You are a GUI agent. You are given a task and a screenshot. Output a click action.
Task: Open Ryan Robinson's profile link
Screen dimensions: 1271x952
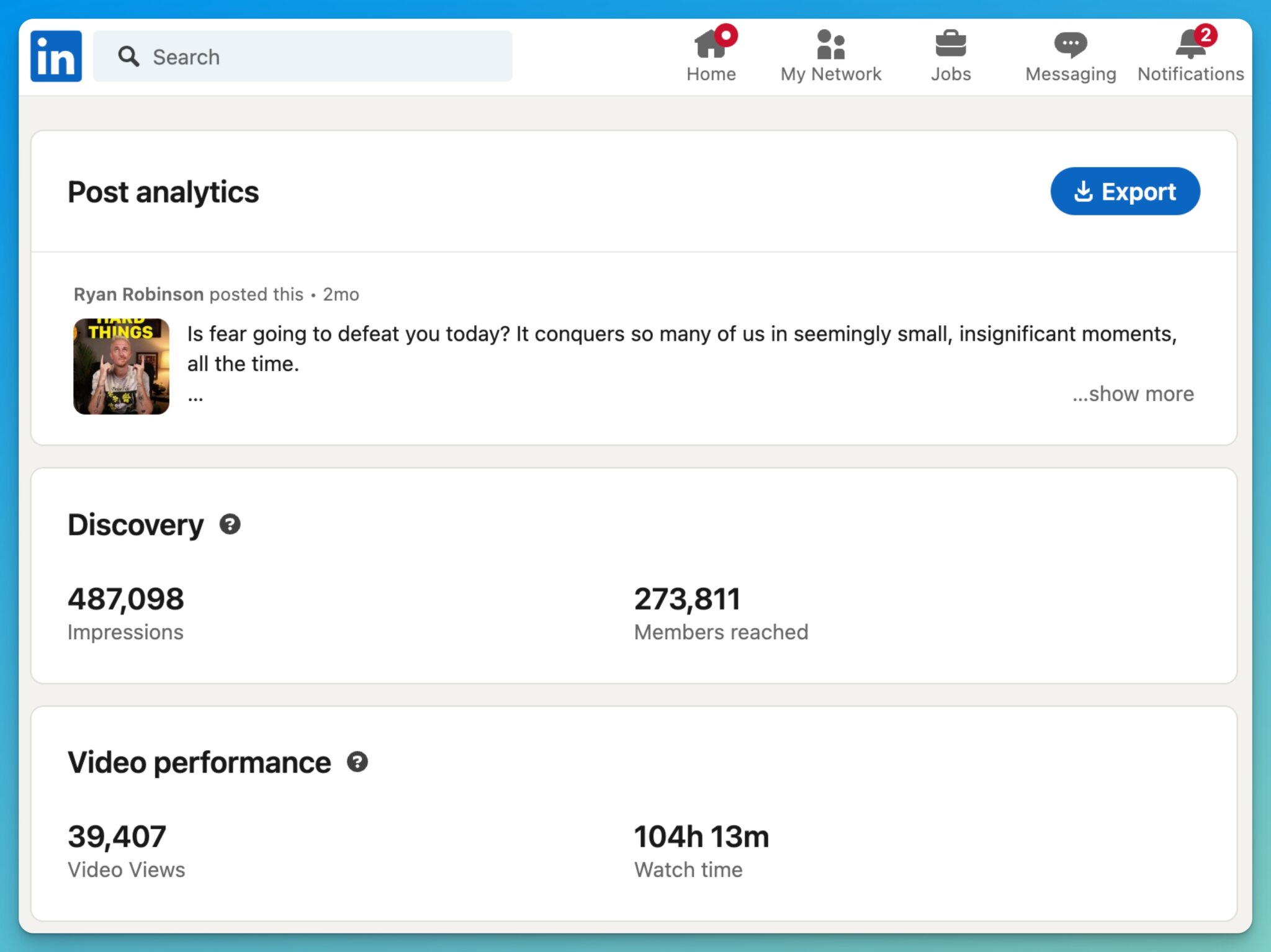tap(138, 294)
